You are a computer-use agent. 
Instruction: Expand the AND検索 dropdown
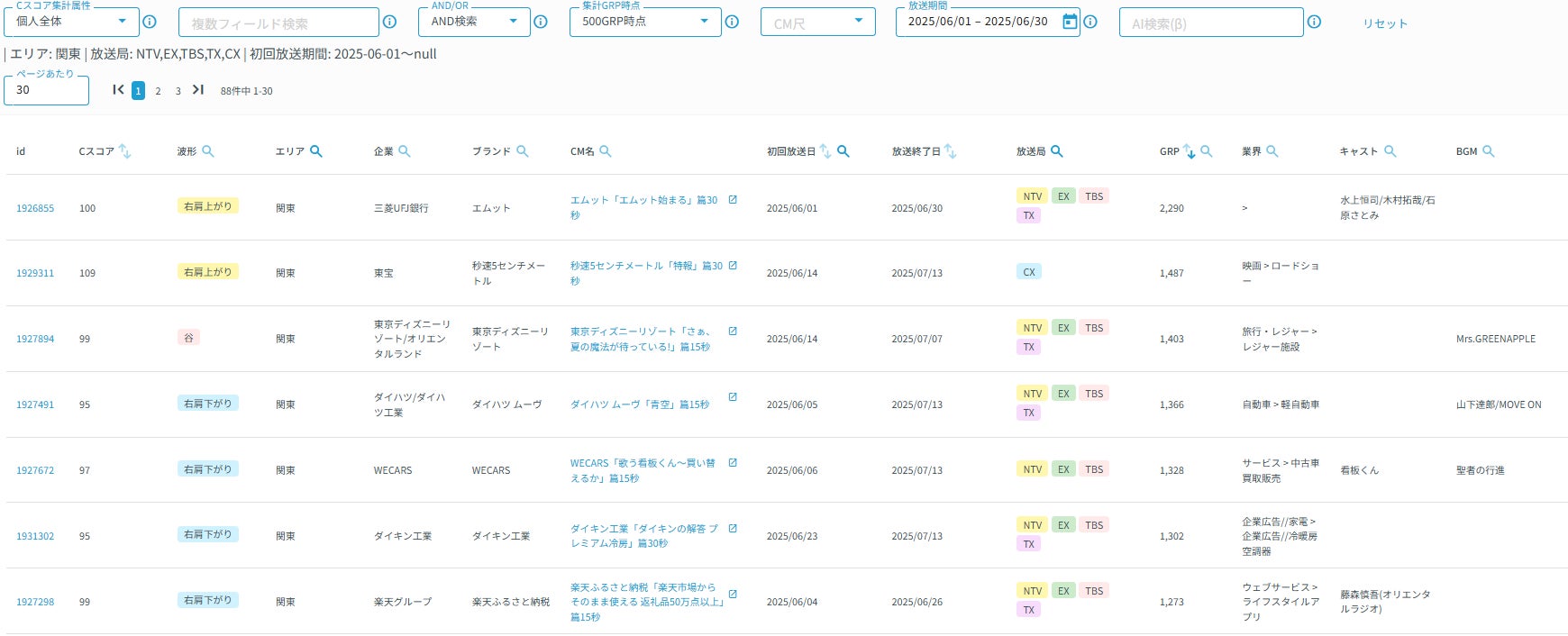pyautogui.click(x=474, y=22)
